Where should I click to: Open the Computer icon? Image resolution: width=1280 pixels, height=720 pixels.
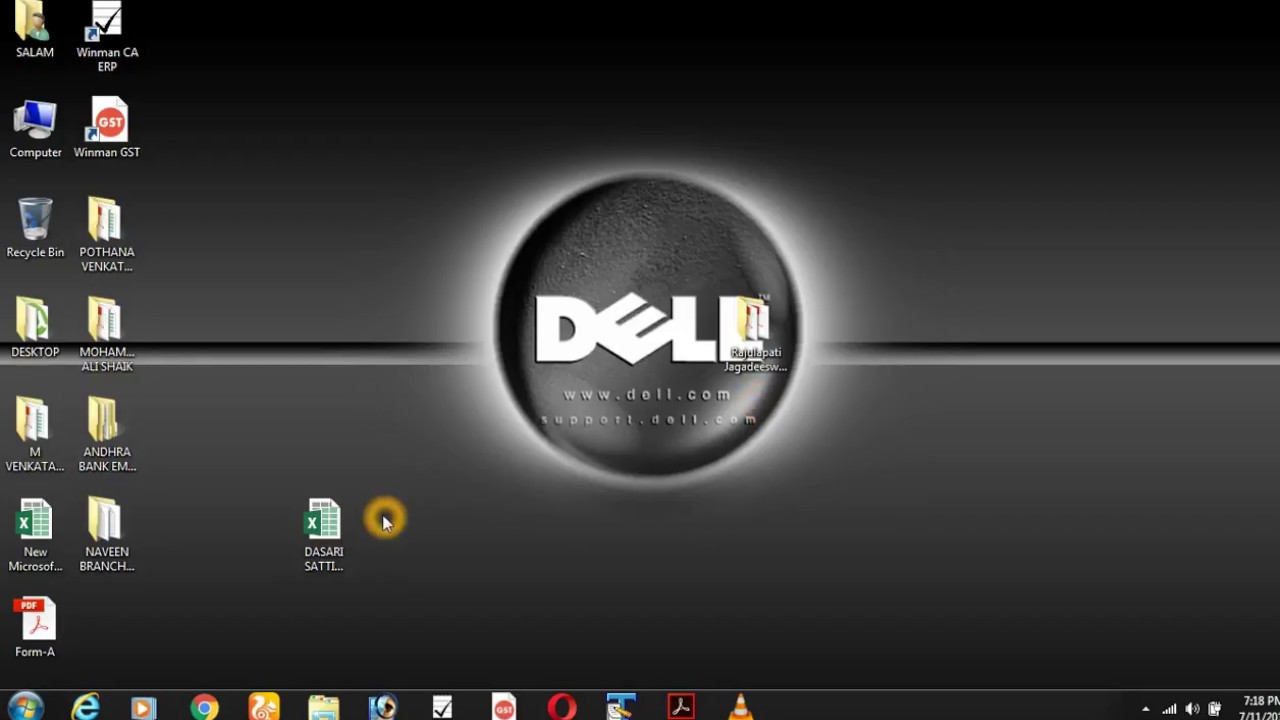point(35,129)
